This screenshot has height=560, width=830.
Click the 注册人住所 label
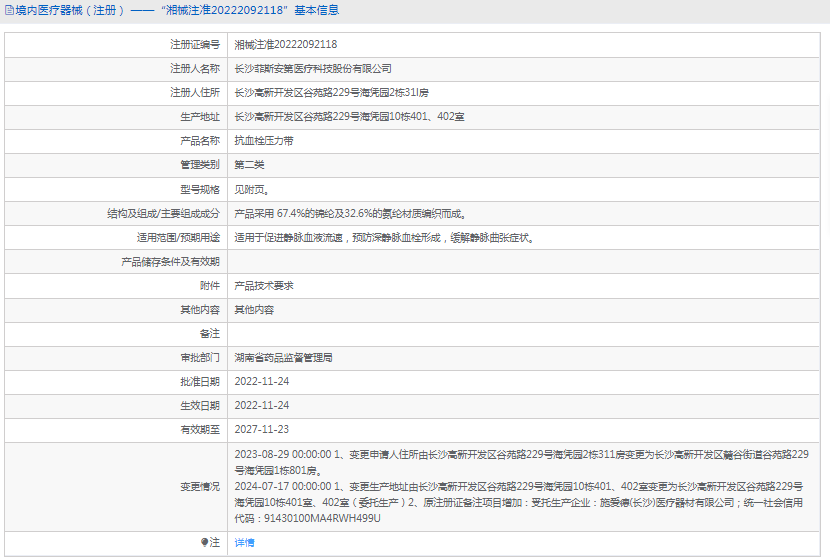tap(195, 93)
